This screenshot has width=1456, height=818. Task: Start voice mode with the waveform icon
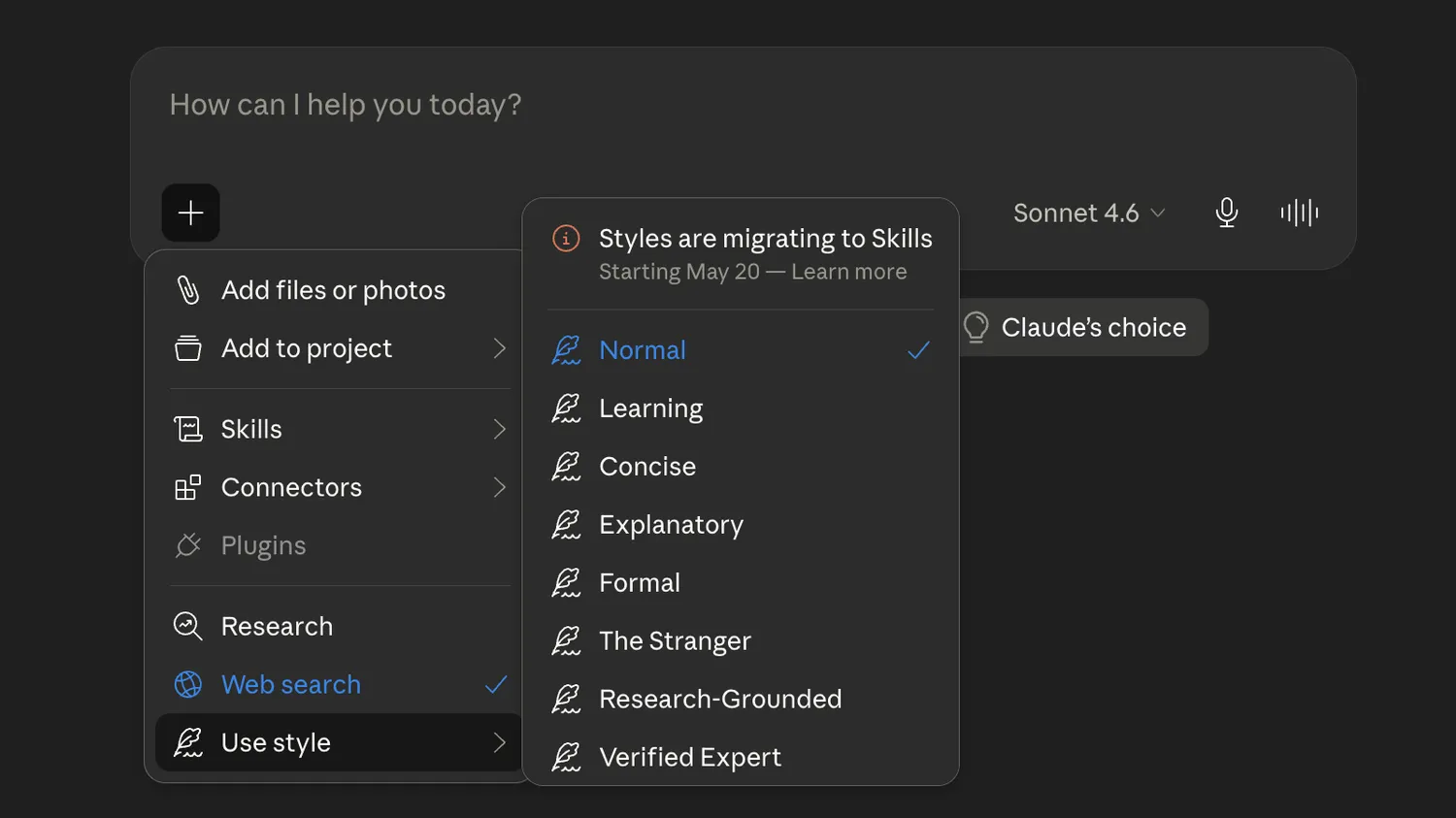coord(1300,213)
